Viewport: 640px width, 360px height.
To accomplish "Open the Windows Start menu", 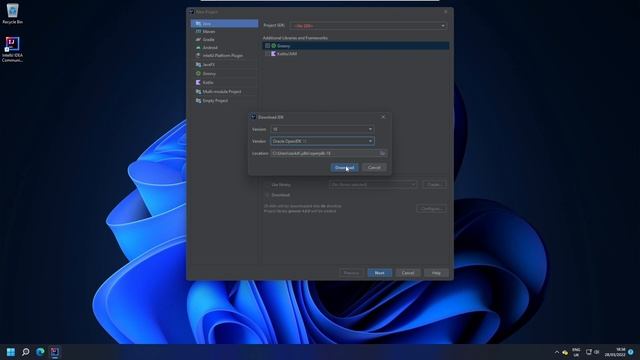I will (11, 352).
